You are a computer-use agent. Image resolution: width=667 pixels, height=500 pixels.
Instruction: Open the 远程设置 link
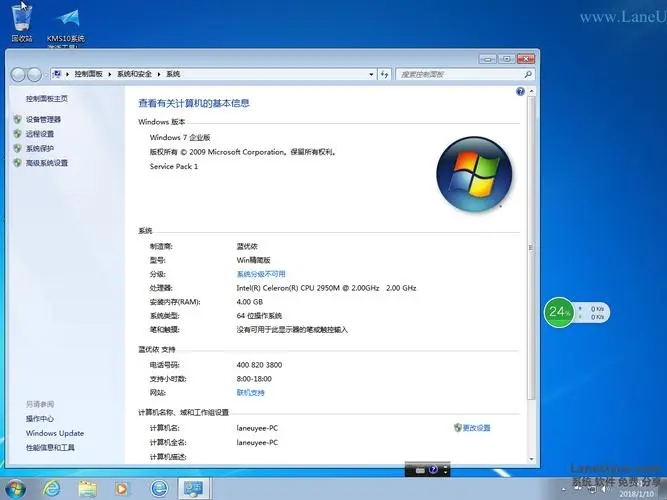coord(40,134)
